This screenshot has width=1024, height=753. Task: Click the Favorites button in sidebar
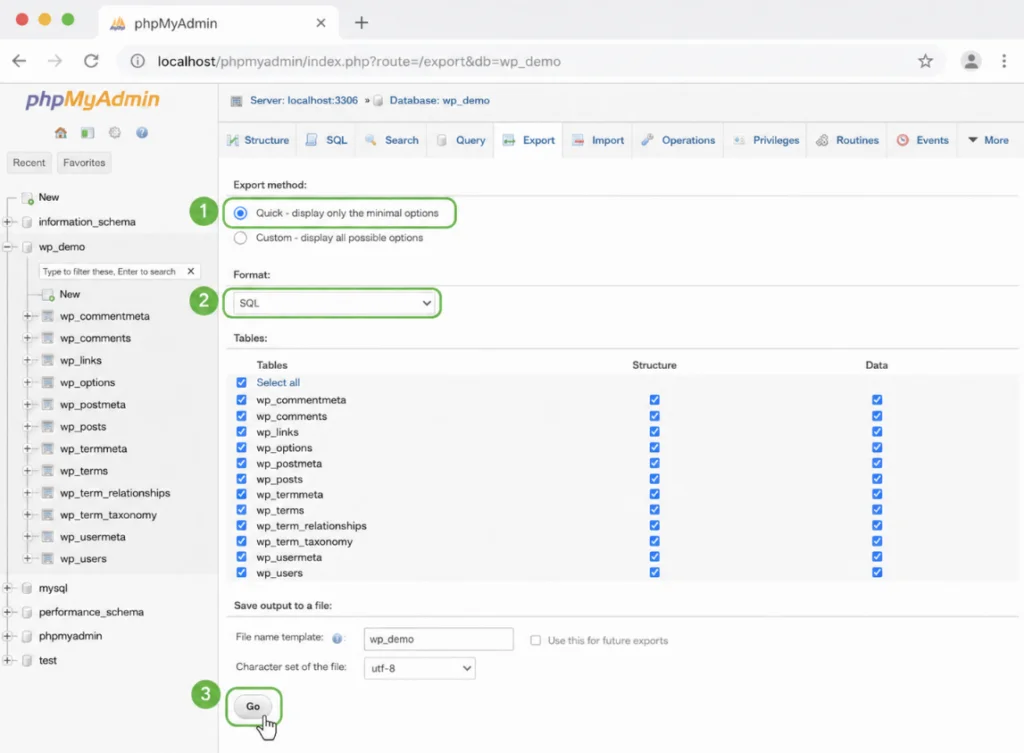84,163
